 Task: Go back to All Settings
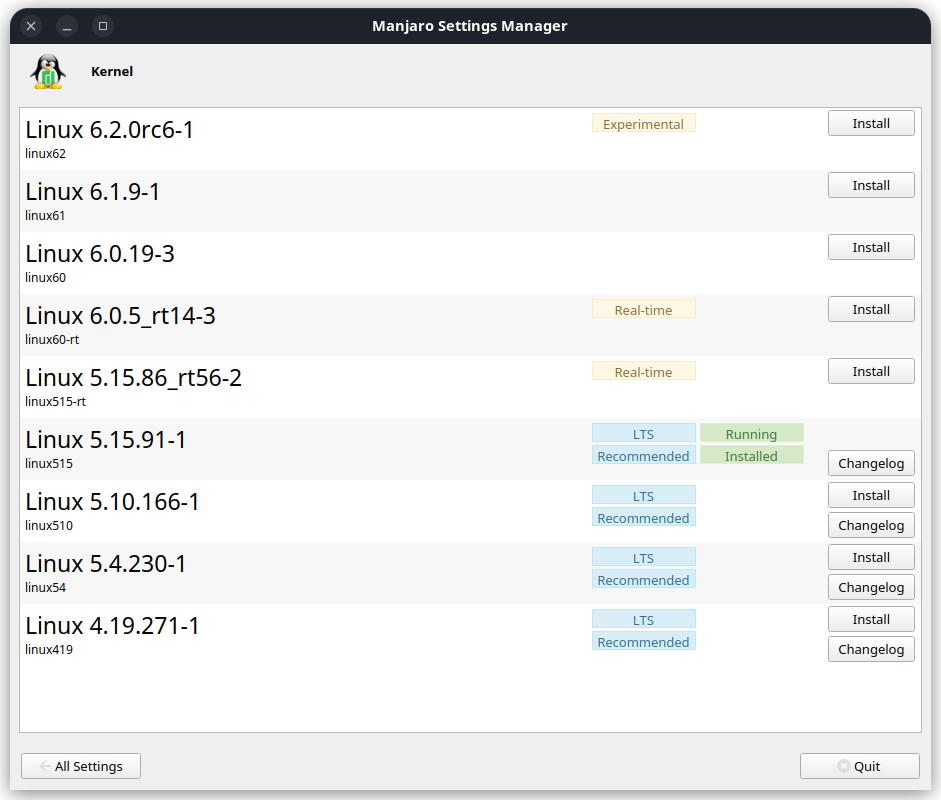[x=81, y=766]
